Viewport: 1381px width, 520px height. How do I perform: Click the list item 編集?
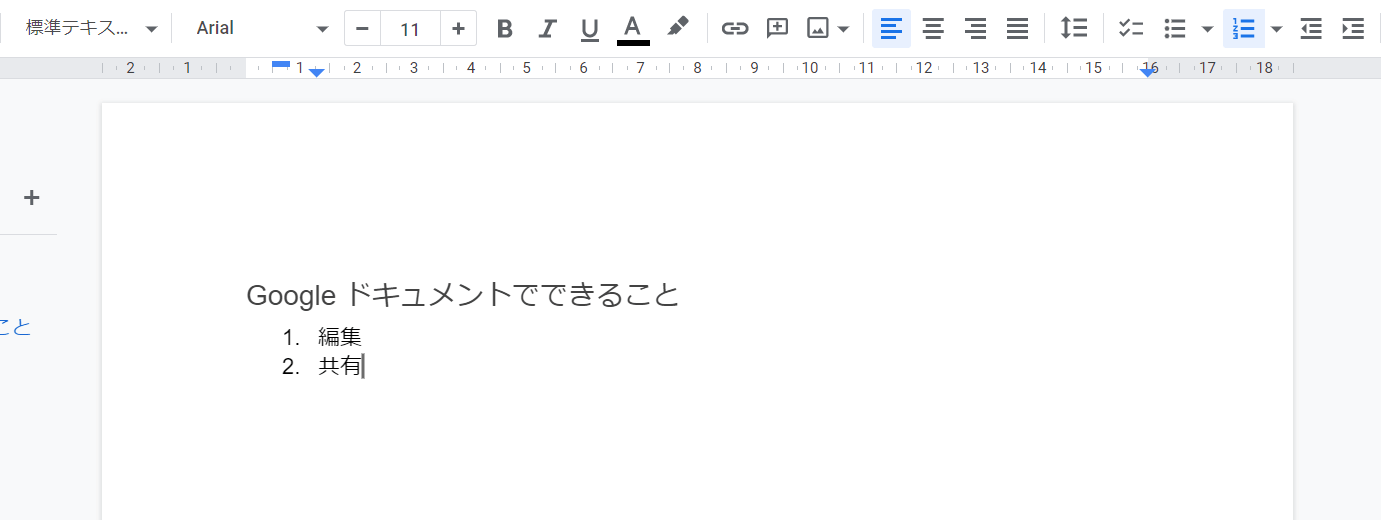point(340,337)
